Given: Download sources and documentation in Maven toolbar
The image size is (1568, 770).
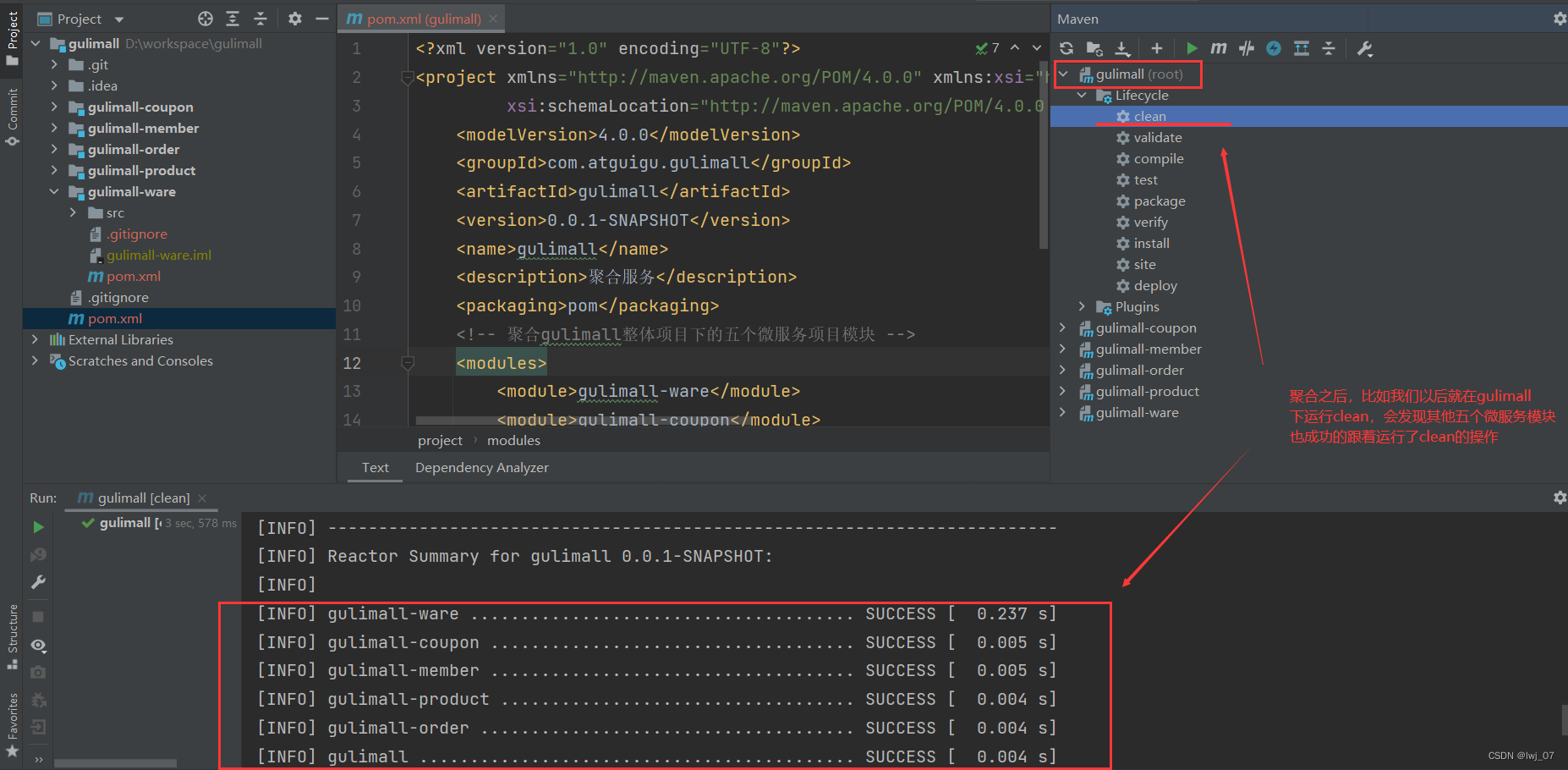Looking at the screenshot, I should (x=1122, y=48).
